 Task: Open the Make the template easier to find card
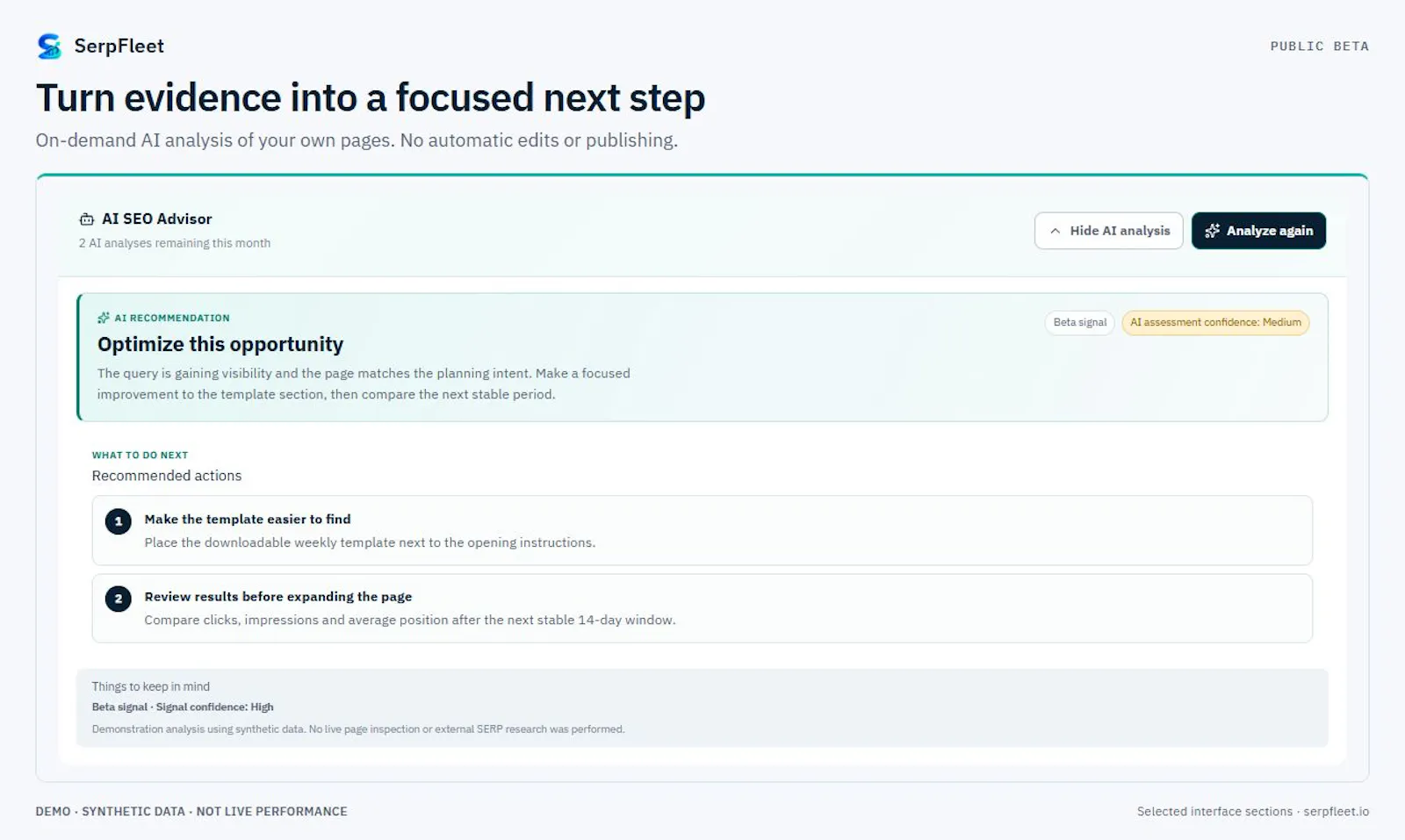[x=702, y=530]
